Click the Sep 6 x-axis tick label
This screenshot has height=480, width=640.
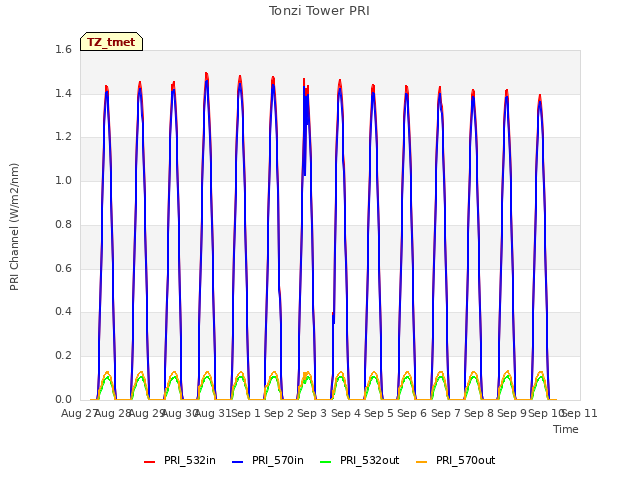(412, 413)
